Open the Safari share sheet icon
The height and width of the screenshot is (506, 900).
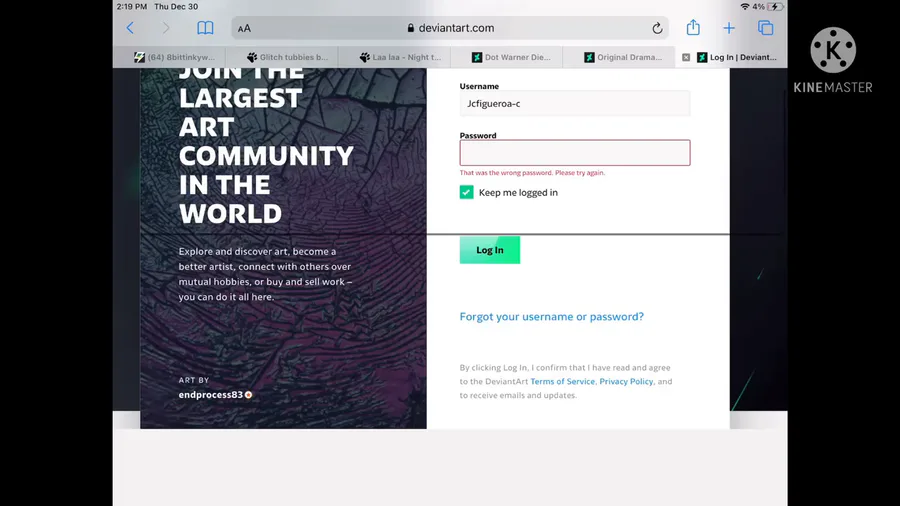tap(693, 27)
